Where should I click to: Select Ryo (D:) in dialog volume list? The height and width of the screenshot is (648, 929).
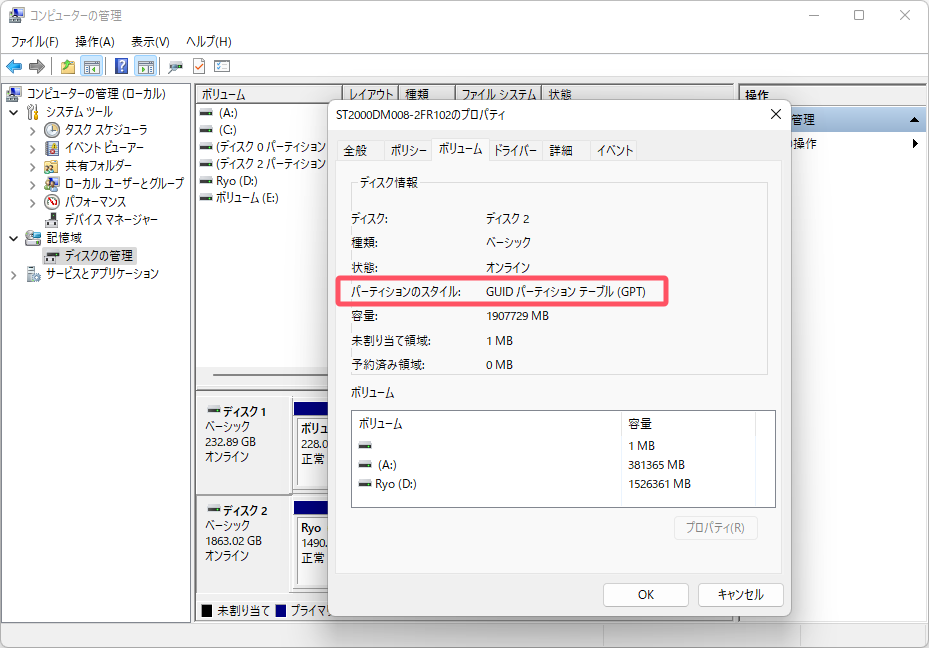[x=395, y=484]
